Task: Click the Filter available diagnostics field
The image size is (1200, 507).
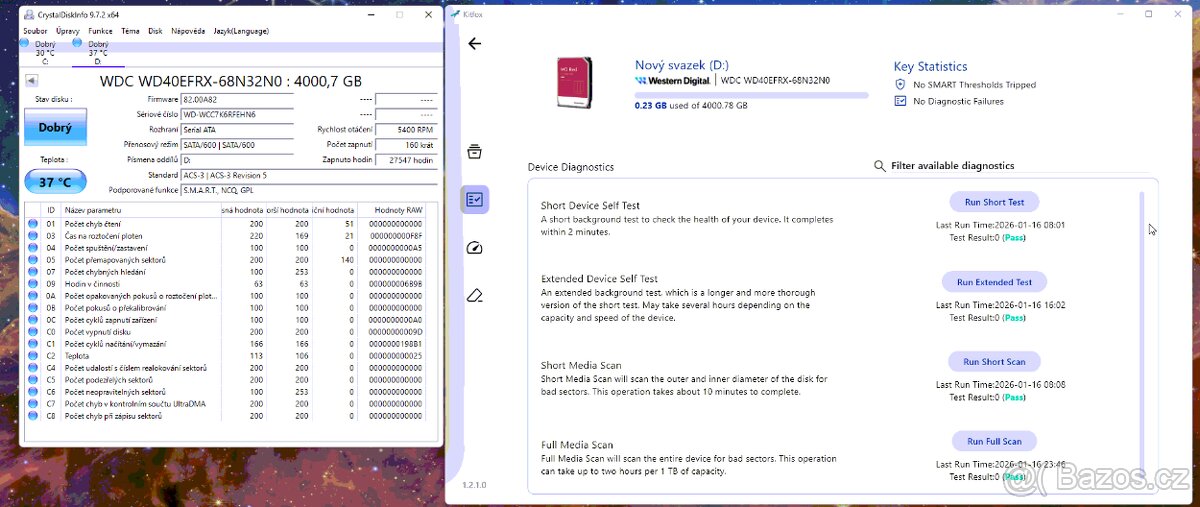Action: coord(952,166)
